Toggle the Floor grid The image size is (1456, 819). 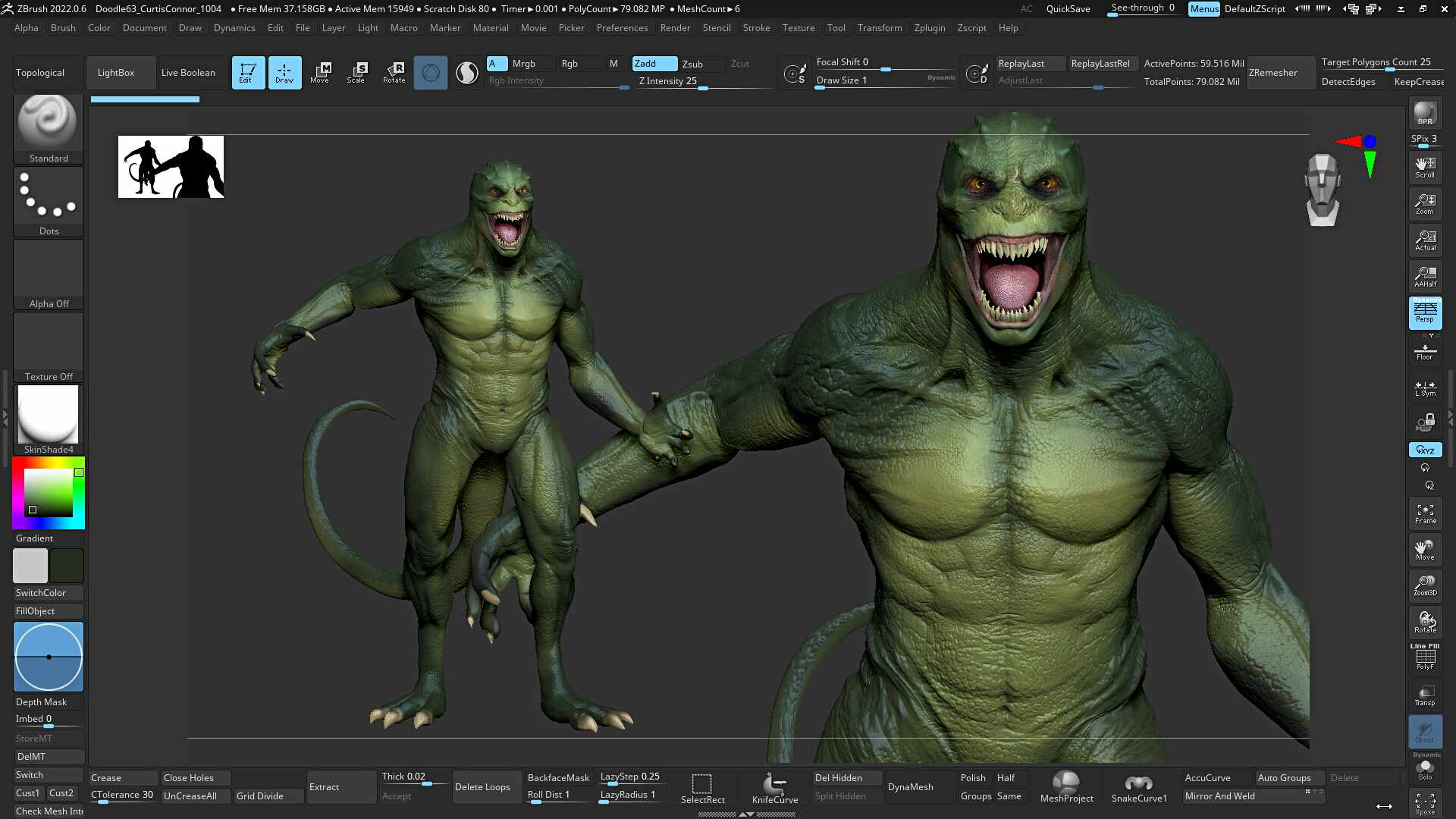click(x=1425, y=351)
